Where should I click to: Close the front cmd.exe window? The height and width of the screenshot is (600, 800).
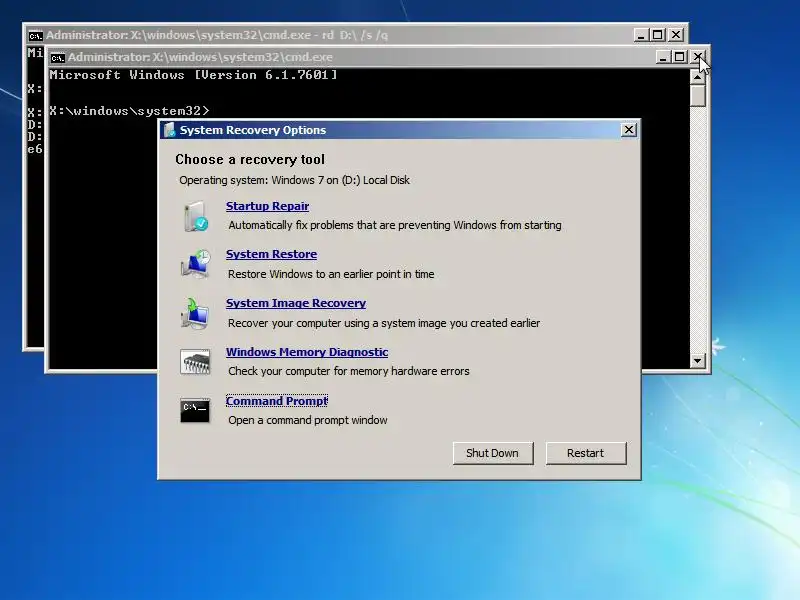tap(698, 57)
